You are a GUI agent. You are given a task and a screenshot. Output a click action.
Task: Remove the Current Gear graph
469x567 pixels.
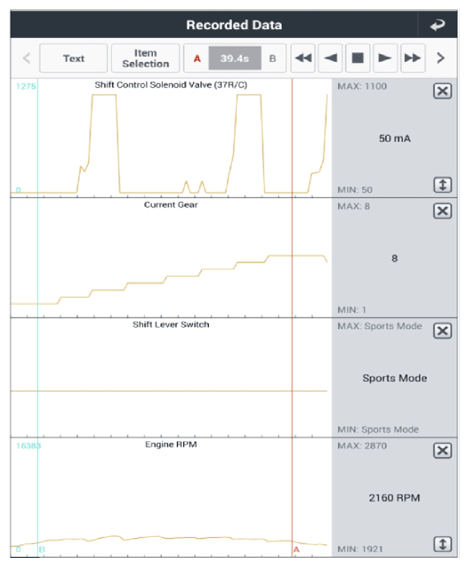click(x=442, y=211)
